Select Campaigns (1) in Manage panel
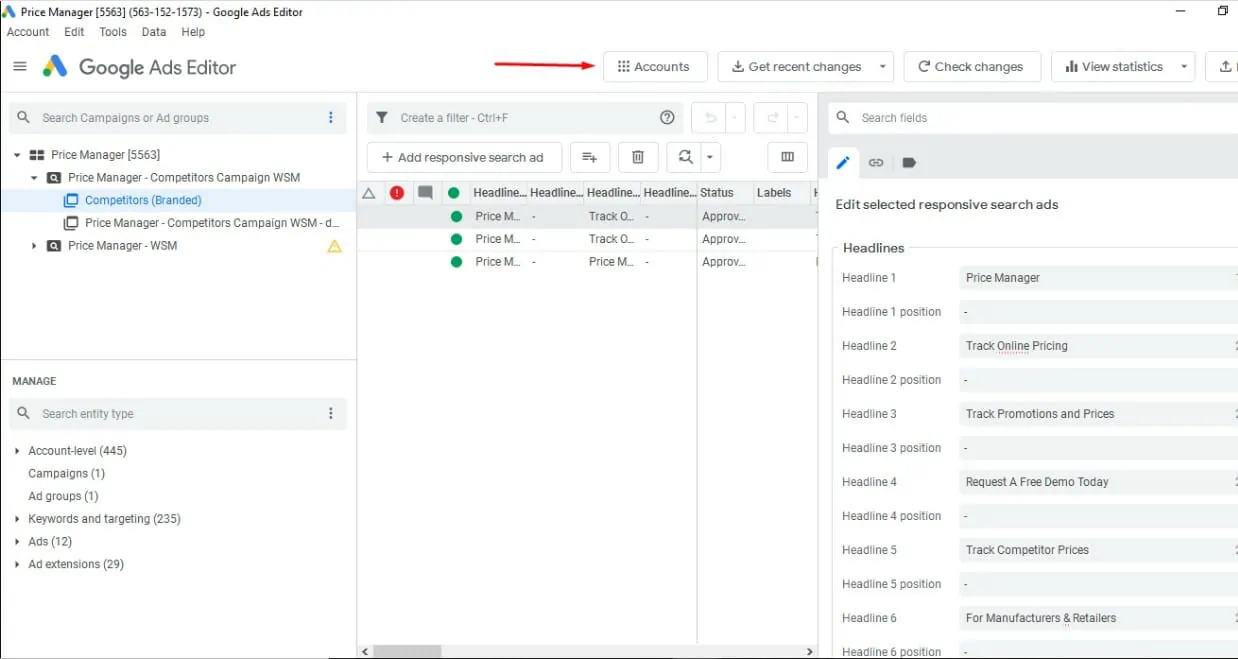This screenshot has width=1238, height=659. coord(66,474)
